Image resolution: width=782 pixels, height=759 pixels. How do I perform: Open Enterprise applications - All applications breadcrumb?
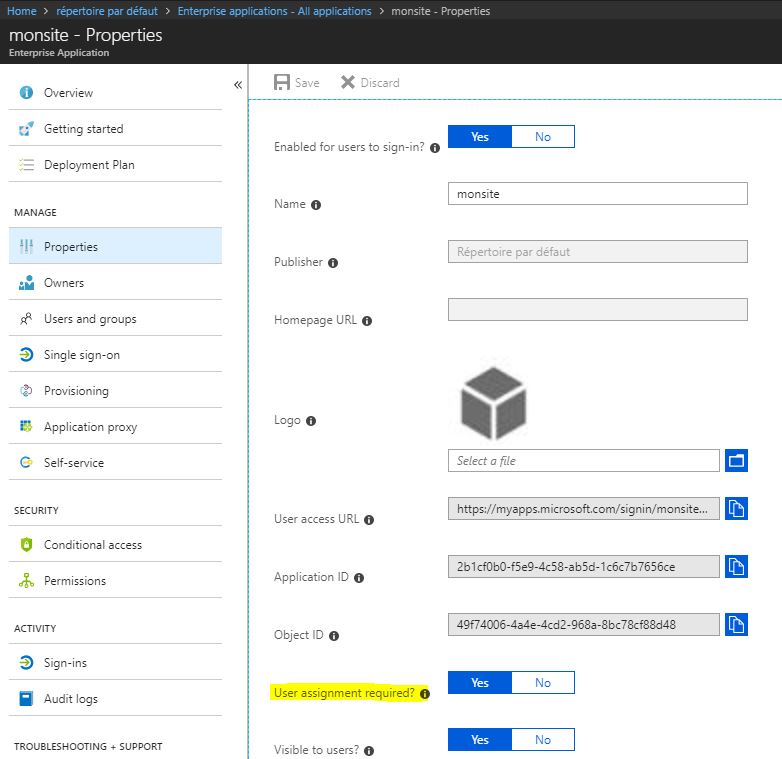click(274, 11)
